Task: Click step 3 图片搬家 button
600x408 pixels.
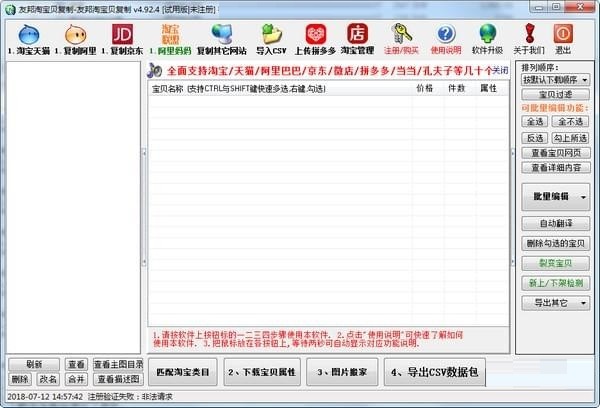Action: [342, 372]
